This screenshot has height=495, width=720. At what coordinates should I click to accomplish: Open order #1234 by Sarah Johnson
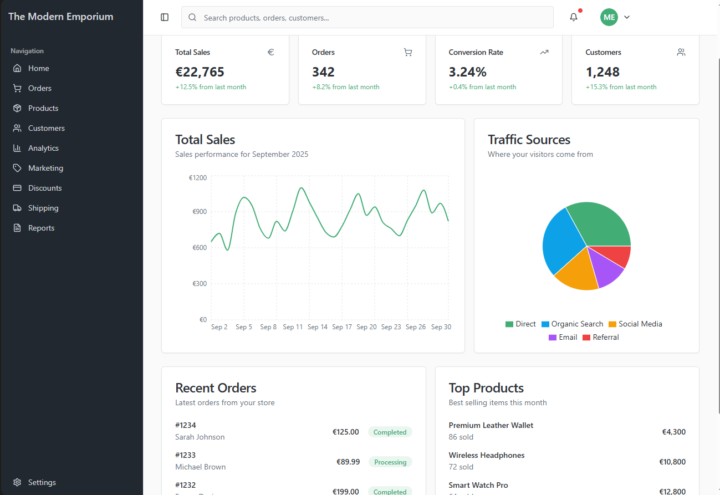click(200, 431)
